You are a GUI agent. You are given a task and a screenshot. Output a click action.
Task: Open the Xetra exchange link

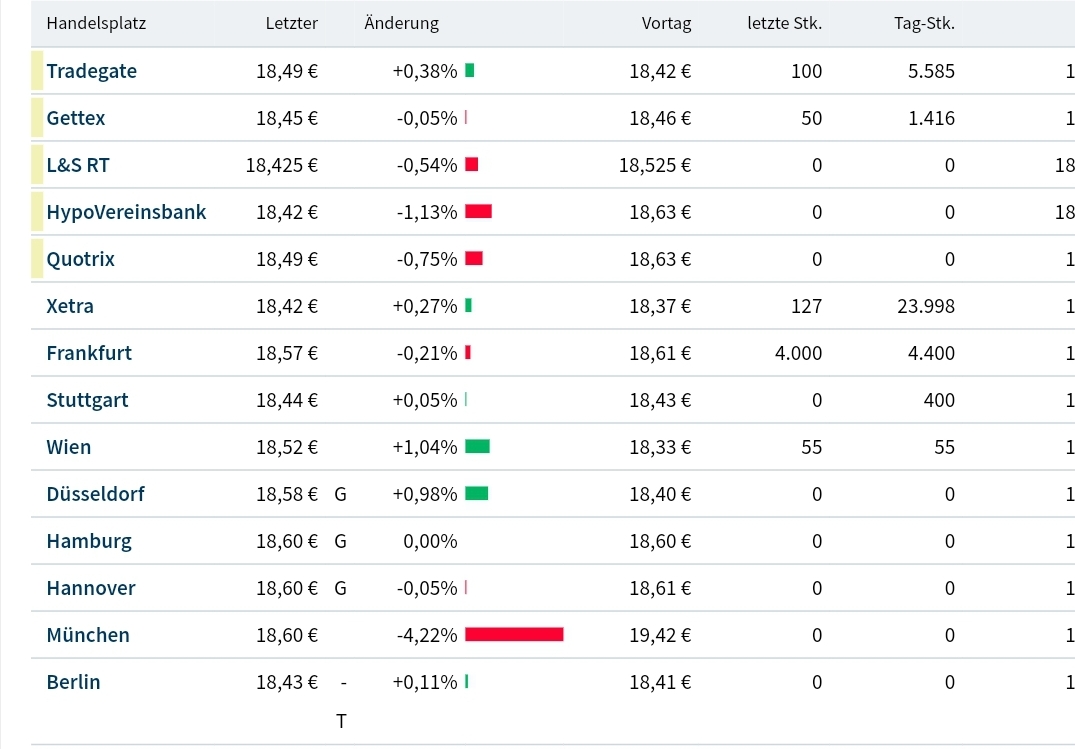coord(70,306)
